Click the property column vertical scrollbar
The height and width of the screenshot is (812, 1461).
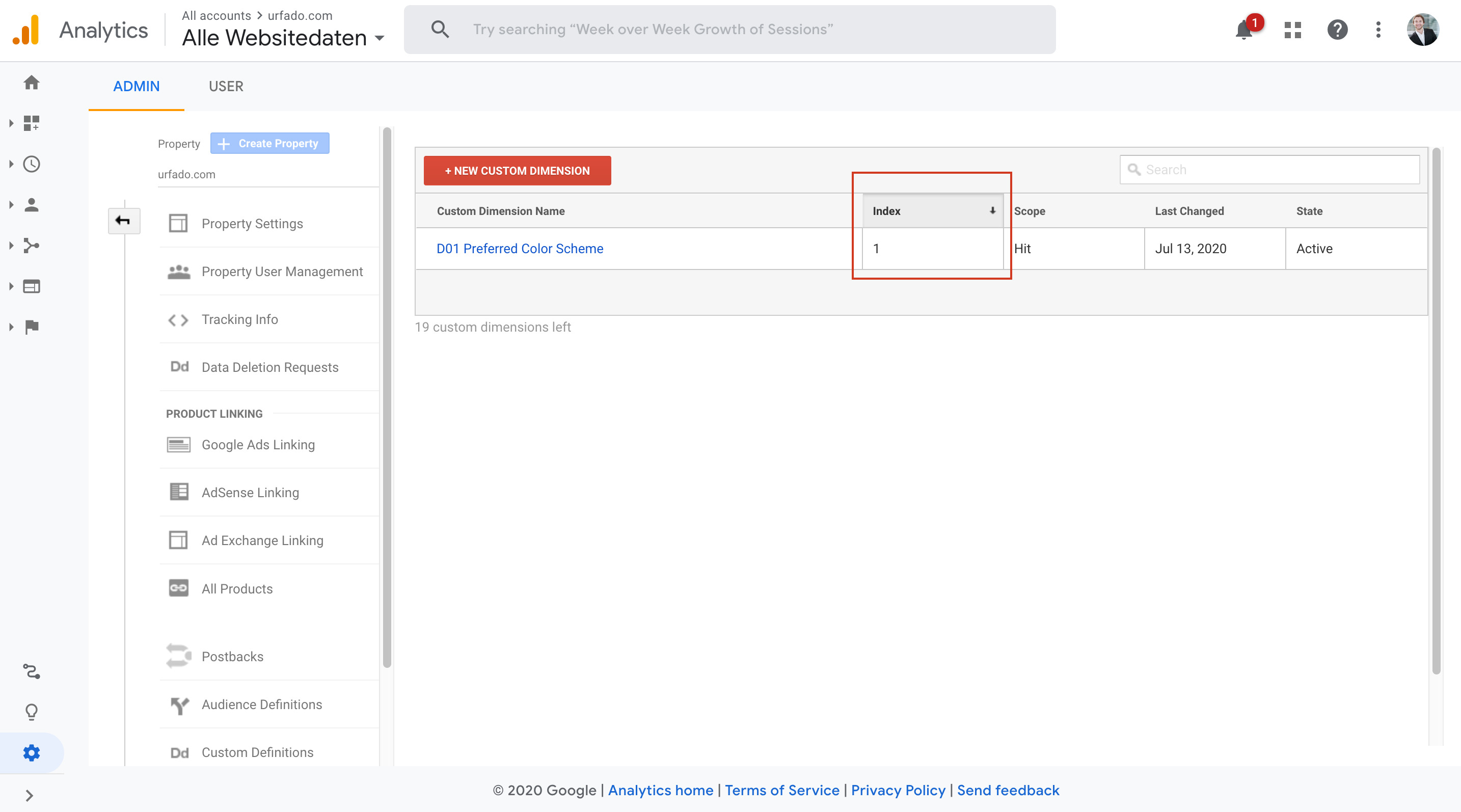point(387,397)
